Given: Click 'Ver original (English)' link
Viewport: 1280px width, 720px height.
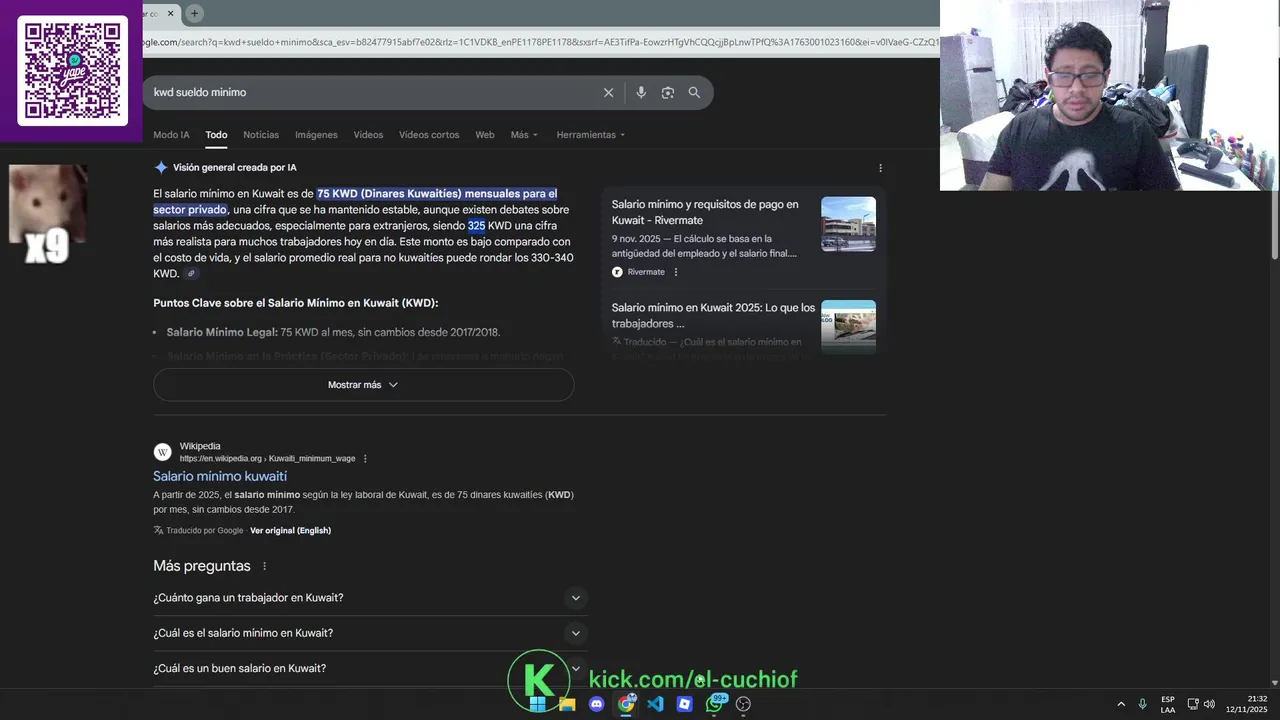Looking at the screenshot, I should point(290,531).
